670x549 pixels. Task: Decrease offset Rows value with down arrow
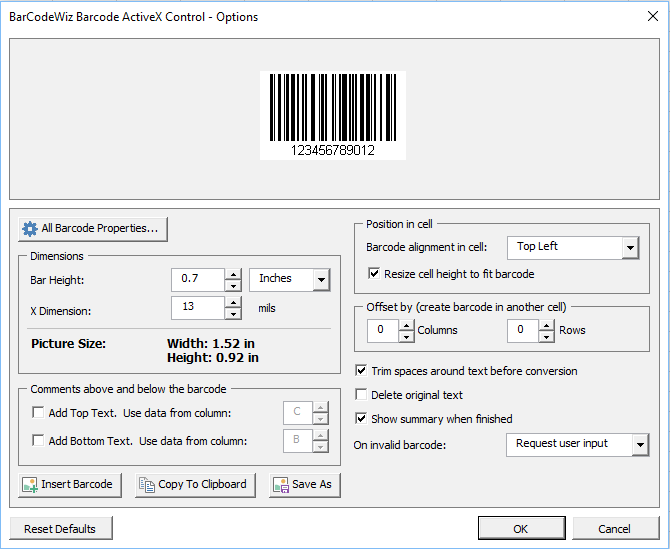(547, 337)
